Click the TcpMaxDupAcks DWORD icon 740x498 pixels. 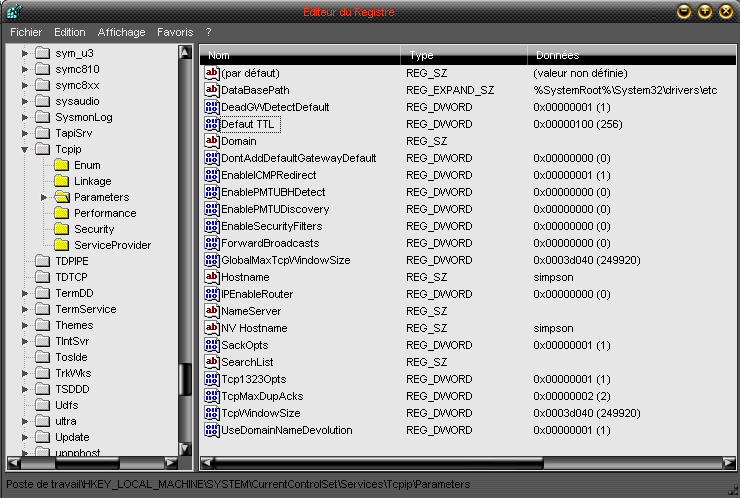point(211,396)
